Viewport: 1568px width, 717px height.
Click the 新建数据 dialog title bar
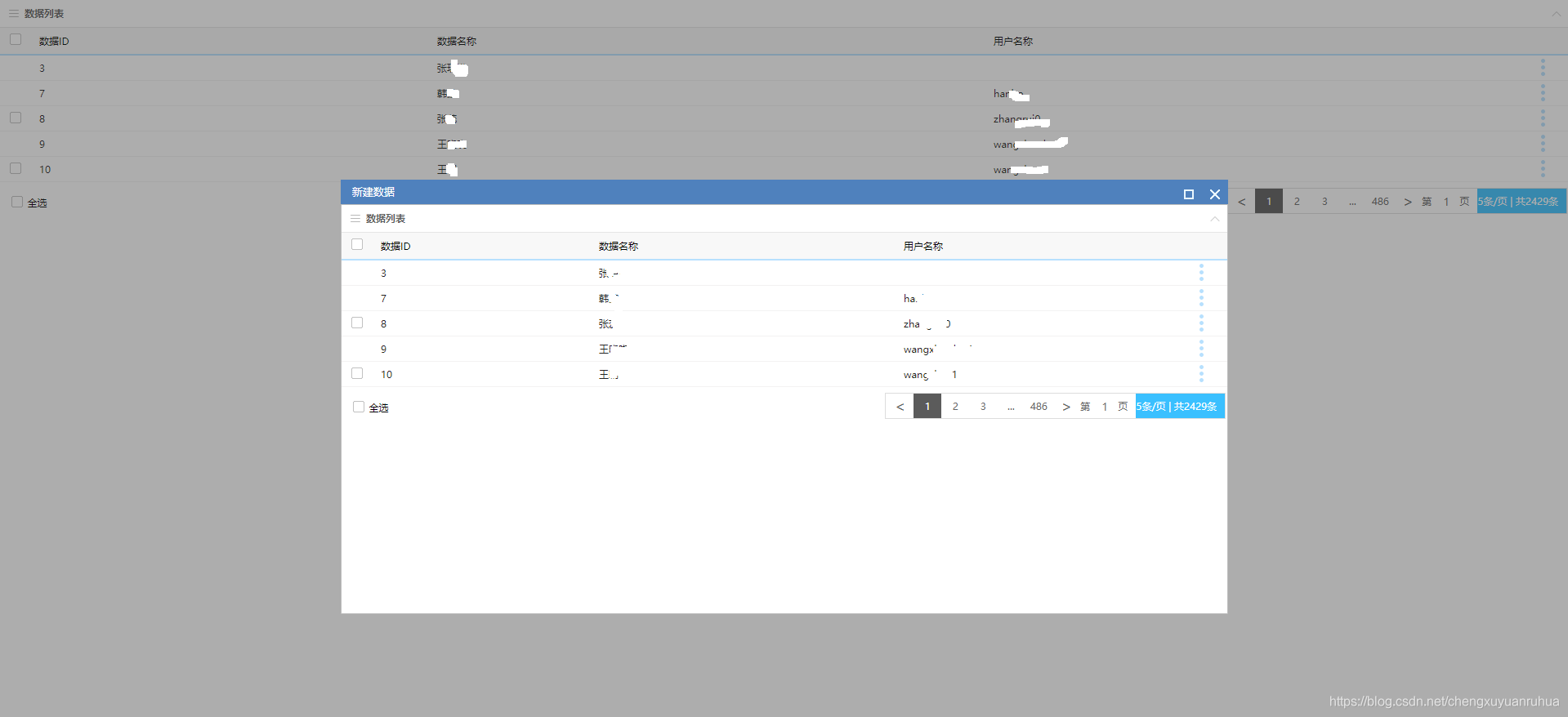point(784,193)
